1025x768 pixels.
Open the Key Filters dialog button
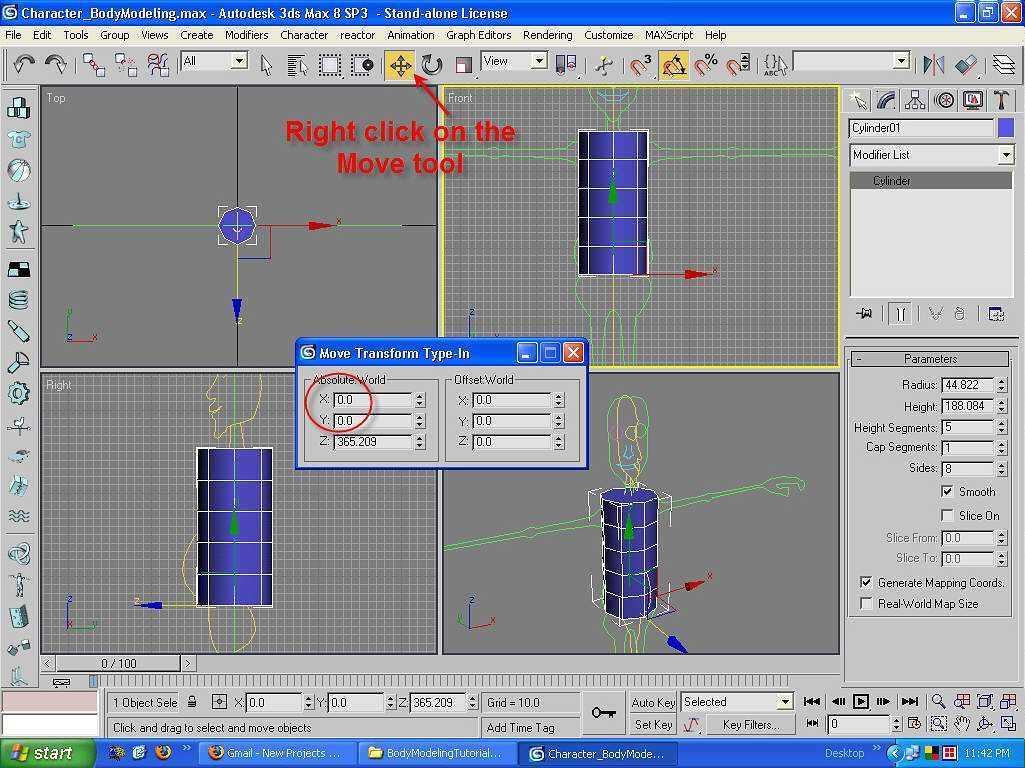[x=750, y=725]
